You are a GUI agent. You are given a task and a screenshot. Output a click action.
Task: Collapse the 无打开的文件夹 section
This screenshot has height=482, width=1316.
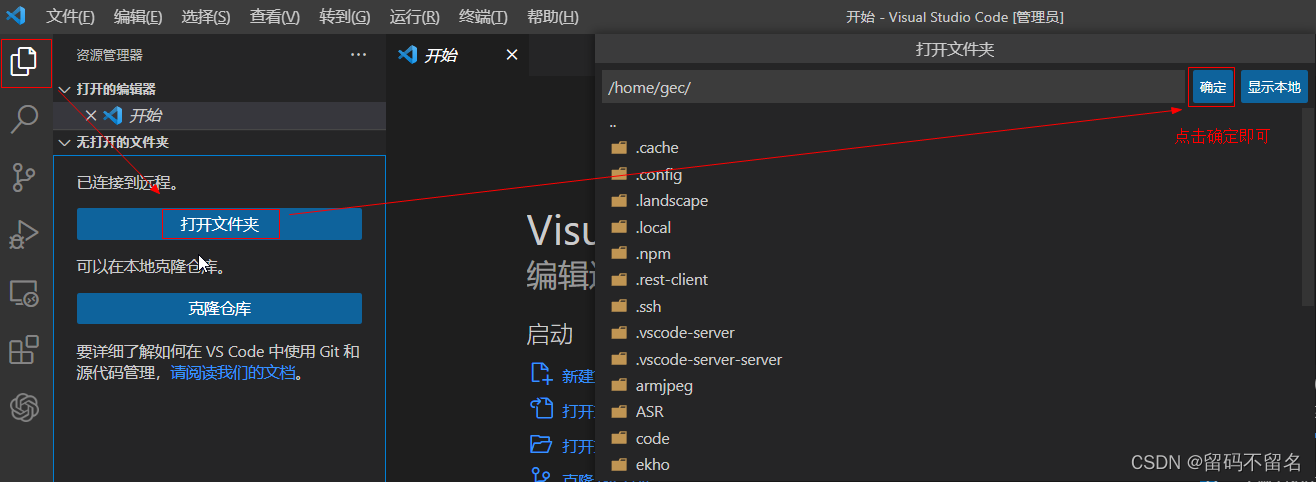tap(65, 142)
